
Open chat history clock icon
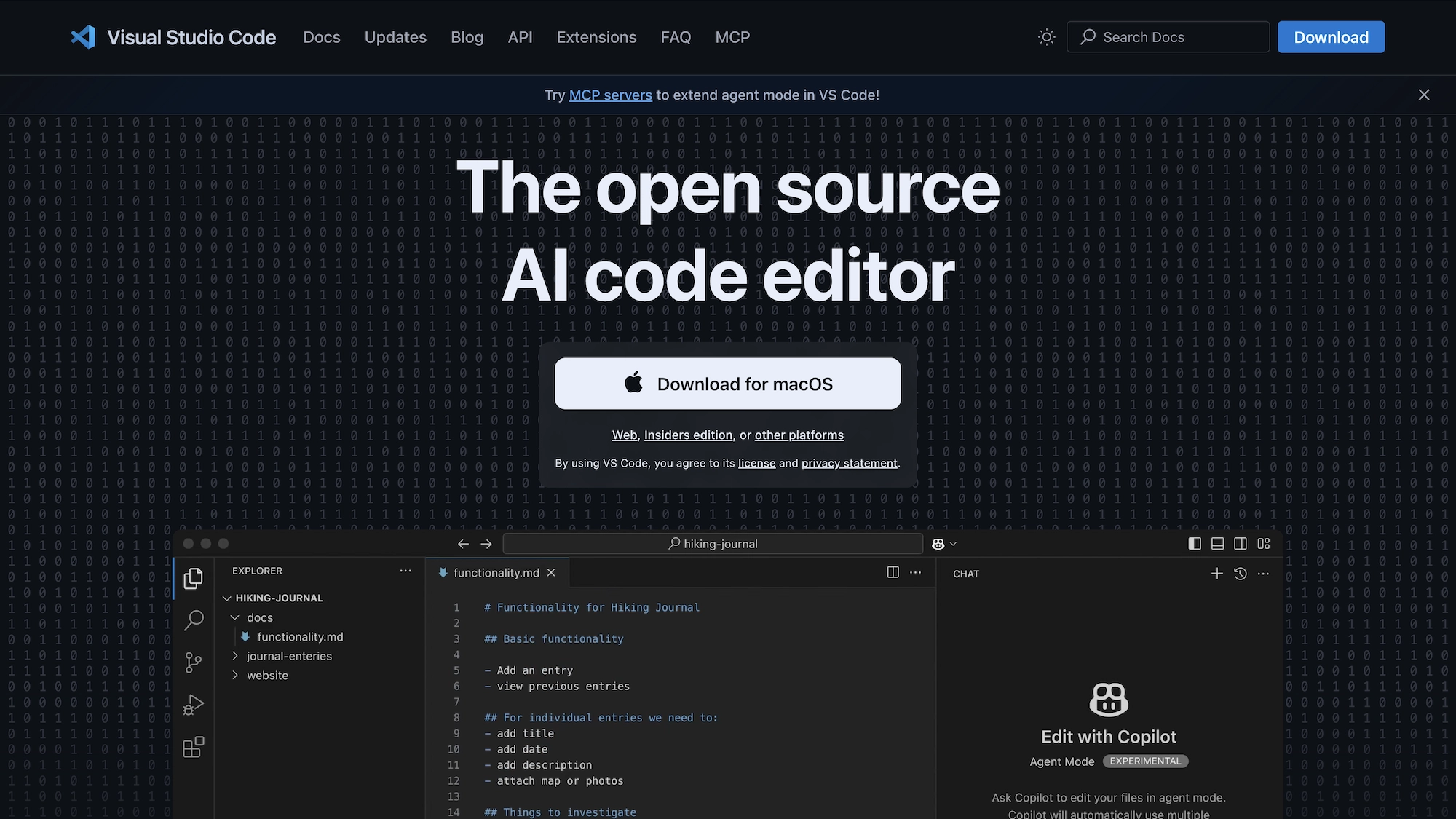[1241, 574]
